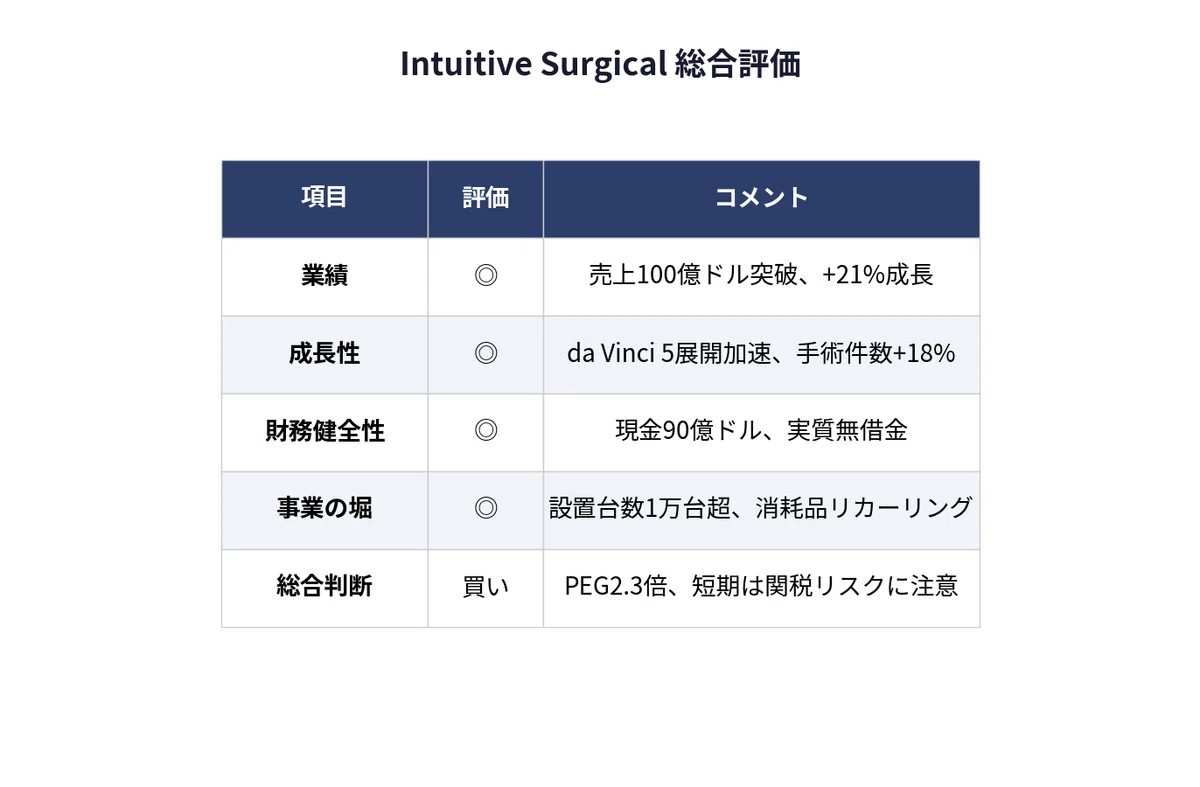
Task: Select the 設置台数1万台超 comment cell
Action: [761, 509]
